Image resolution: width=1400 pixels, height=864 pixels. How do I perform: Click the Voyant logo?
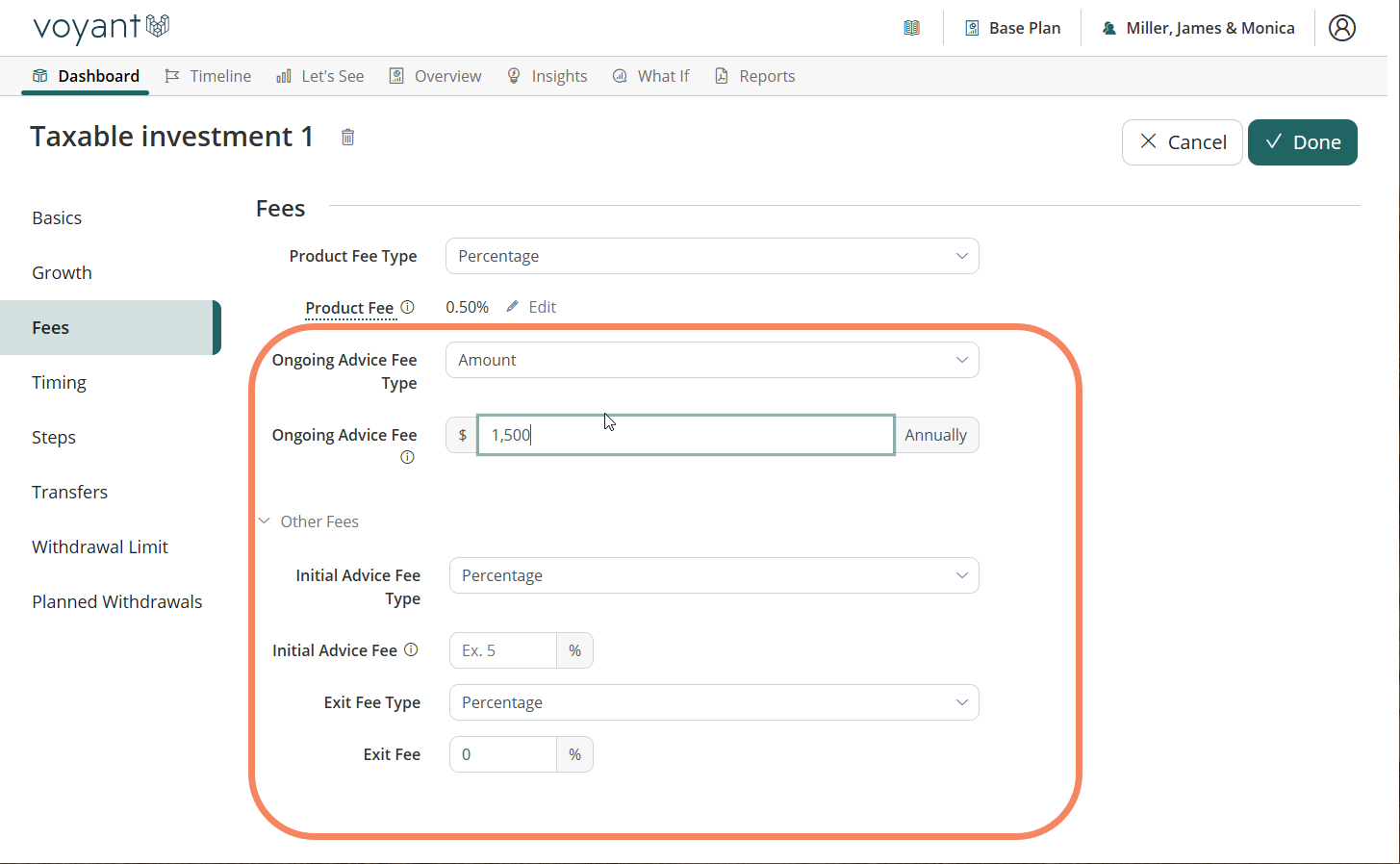[101, 28]
